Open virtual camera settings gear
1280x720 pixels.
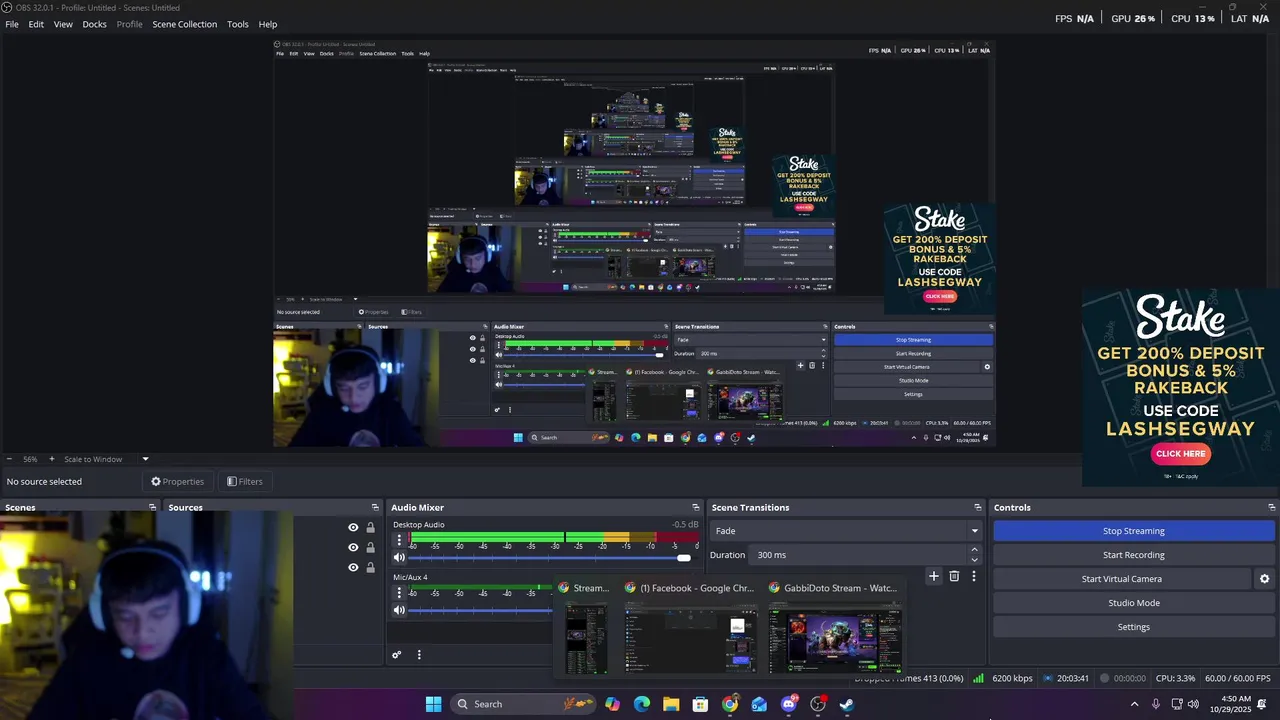point(1264,579)
